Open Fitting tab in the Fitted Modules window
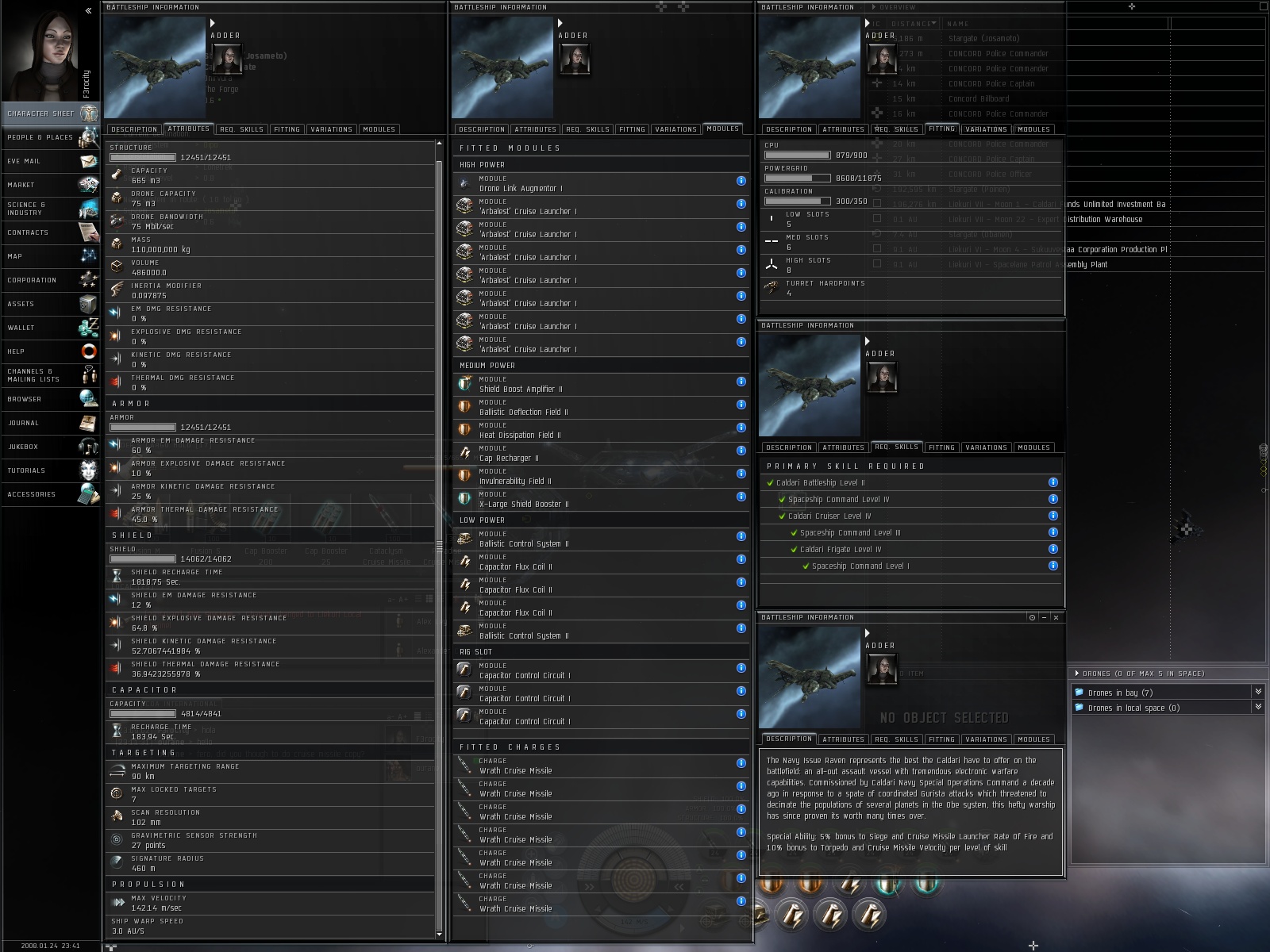Image resolution: width=1270 pixels, height=952 pixels. tap(632, 129)
